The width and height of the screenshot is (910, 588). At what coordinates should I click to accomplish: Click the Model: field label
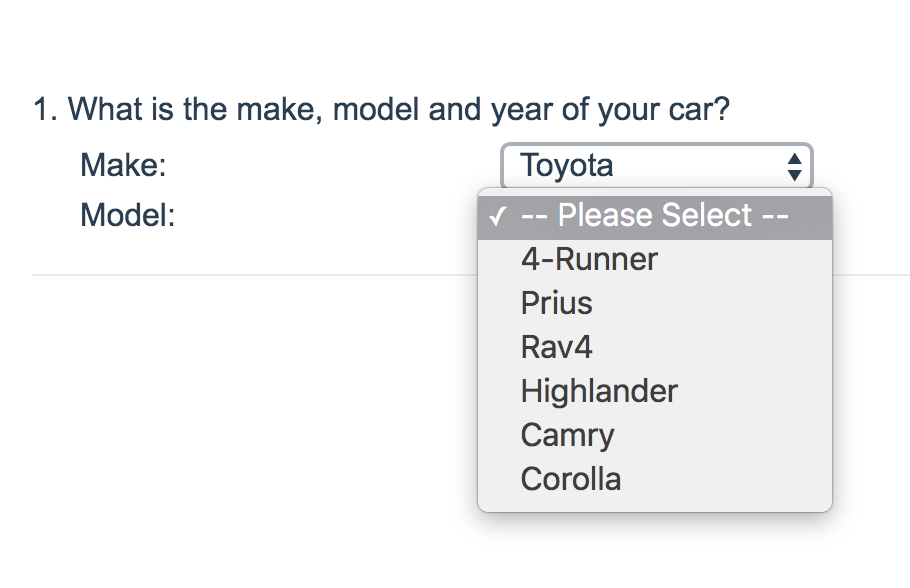click(128, 215)
